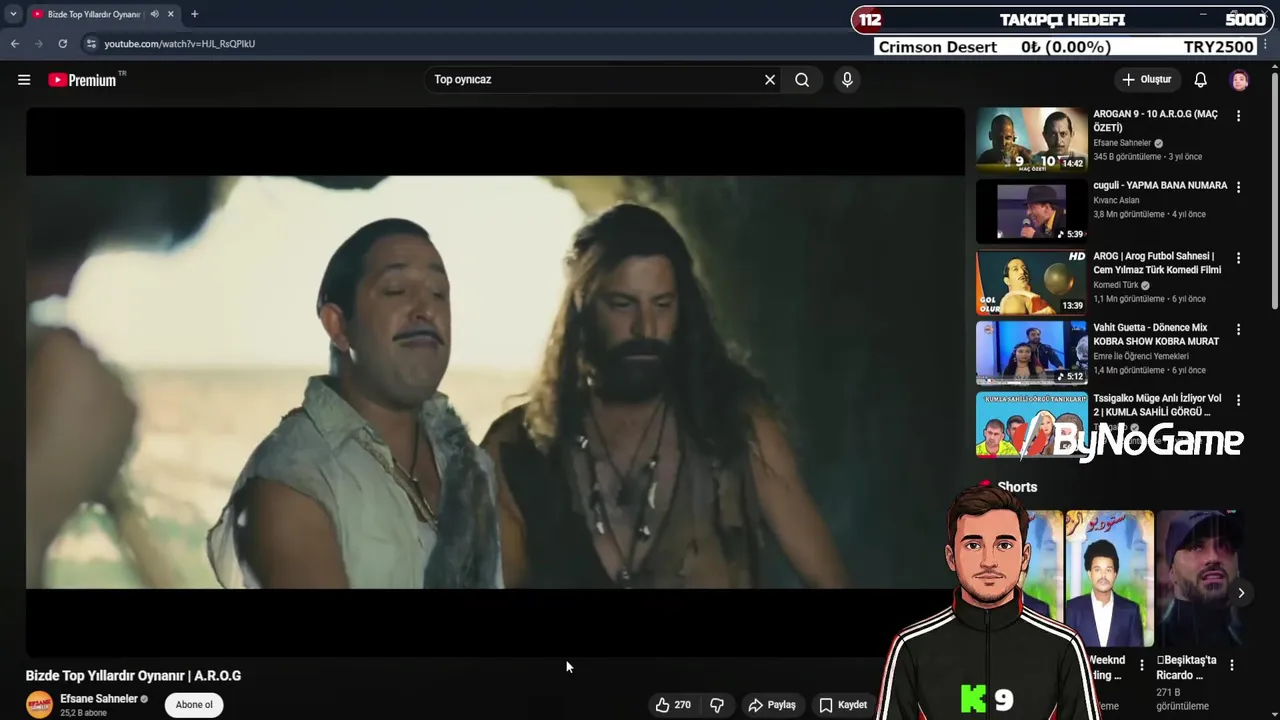Click the Oluştur create button
Viewport: 1280px width, 720px height.
click(1146, 80)
